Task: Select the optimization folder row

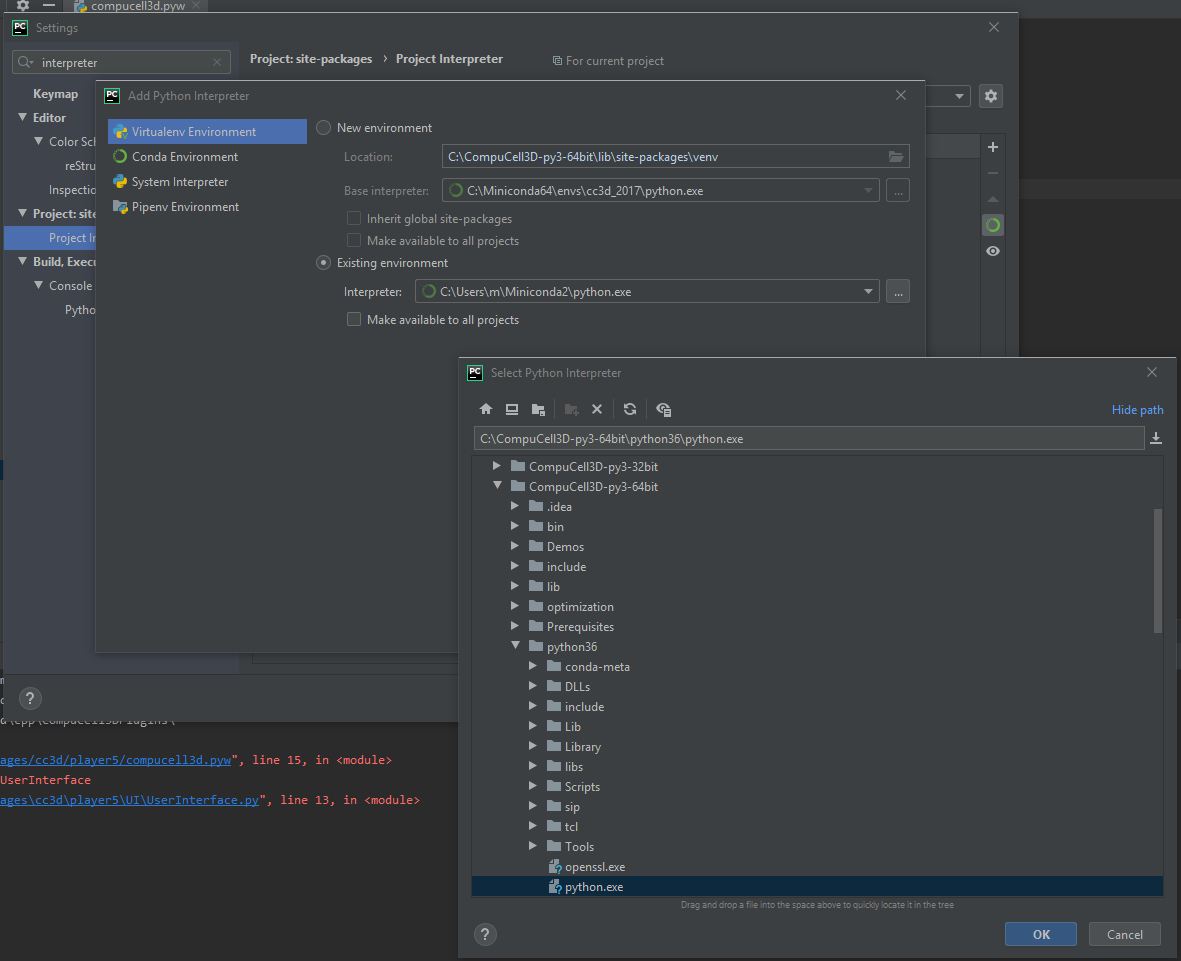Action: tap(817, 606)
